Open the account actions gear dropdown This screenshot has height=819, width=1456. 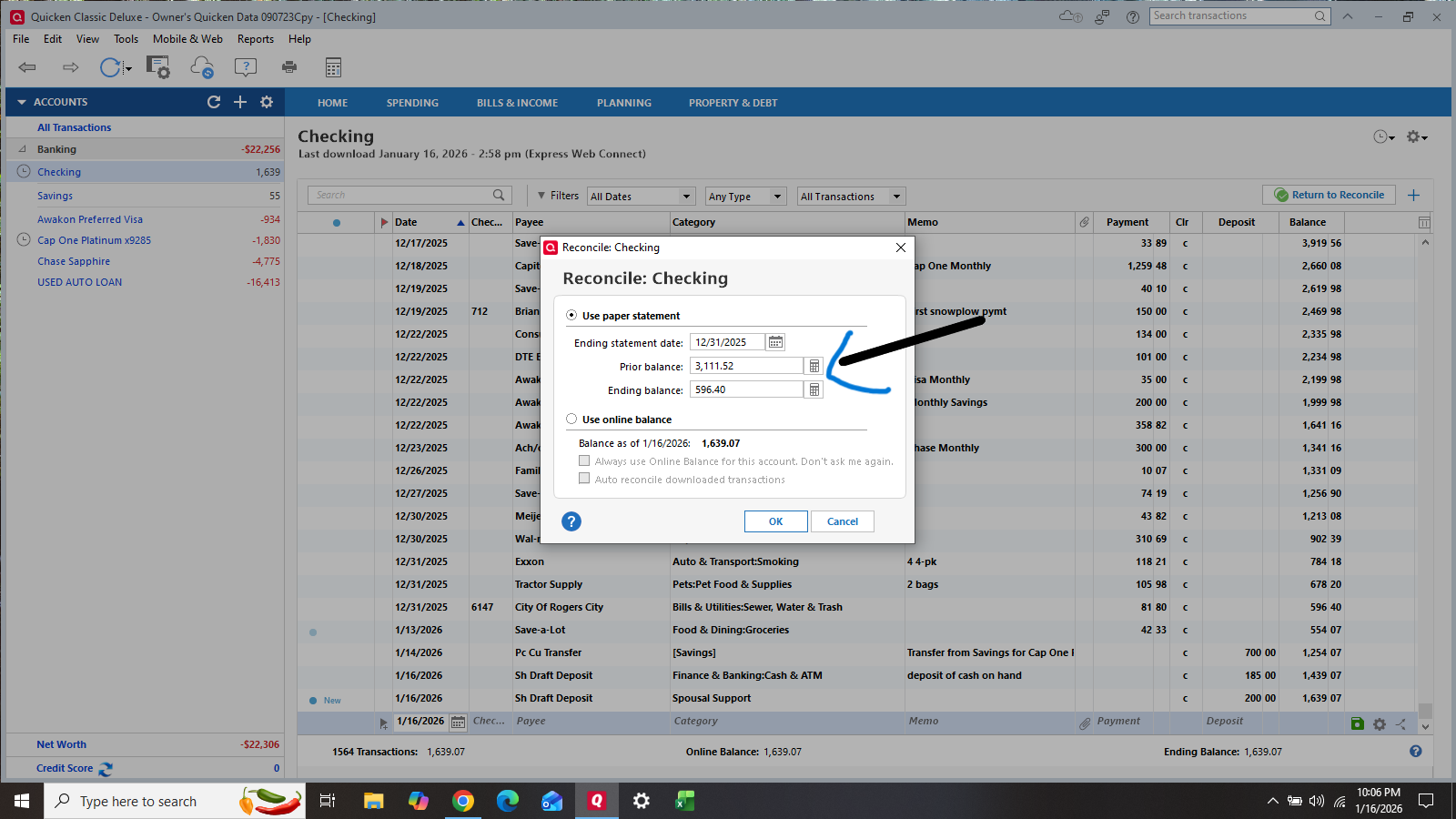tap(1417, 136)
